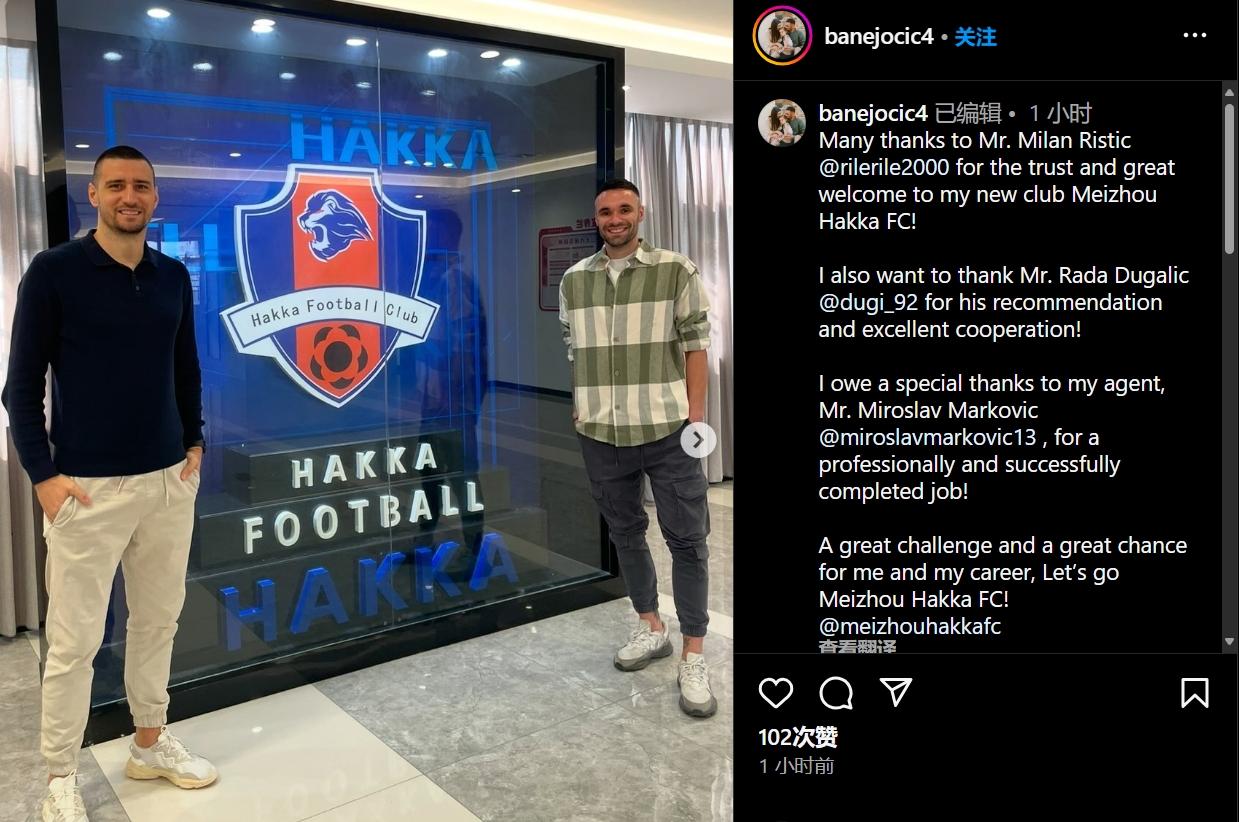This screenshot has width=1239, height=822.
Task: Visit the @dugi_92 profile mention
Action: [868, 302]
